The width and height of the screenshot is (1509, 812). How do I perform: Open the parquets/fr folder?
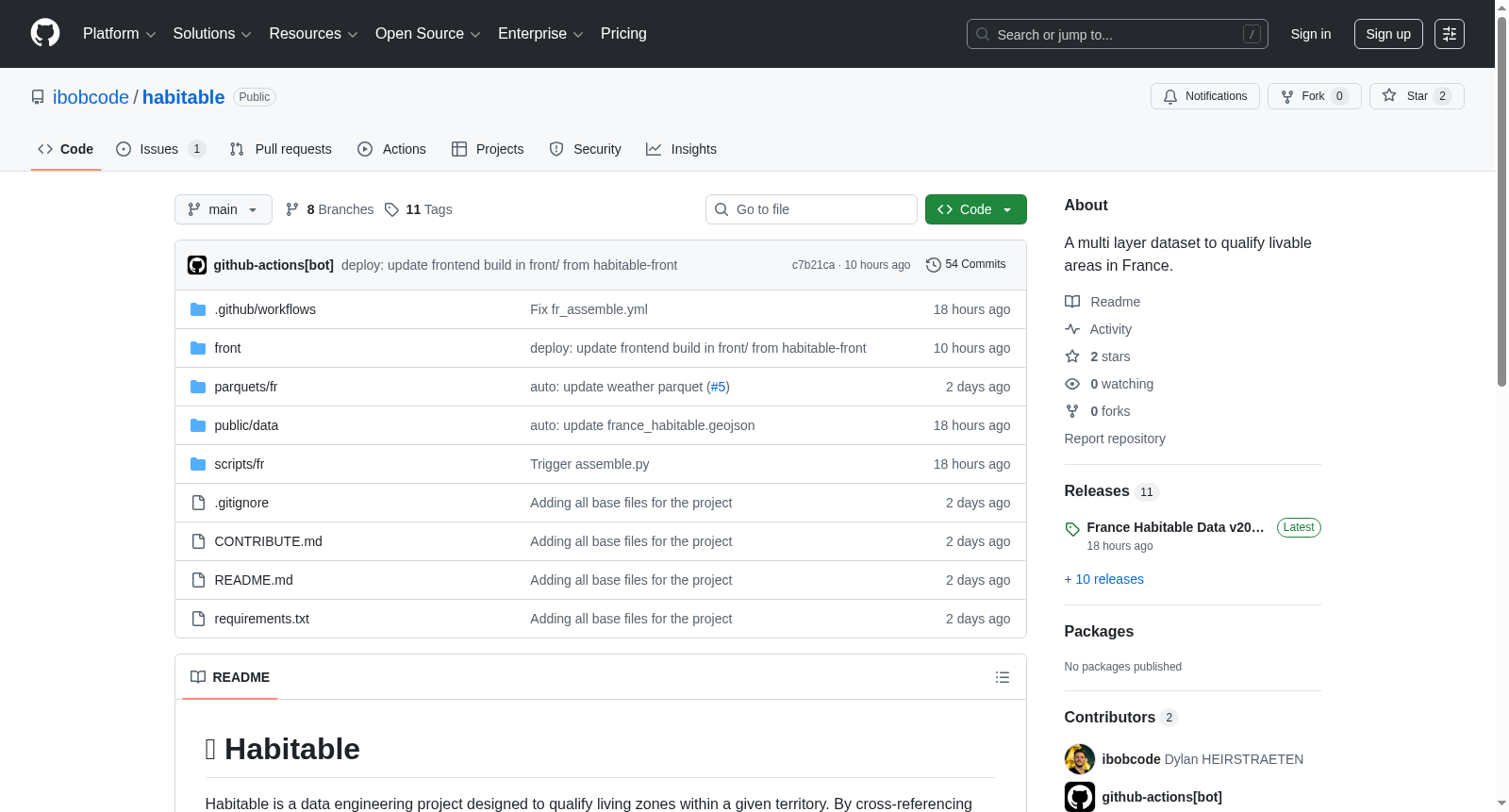pos(246,387)
